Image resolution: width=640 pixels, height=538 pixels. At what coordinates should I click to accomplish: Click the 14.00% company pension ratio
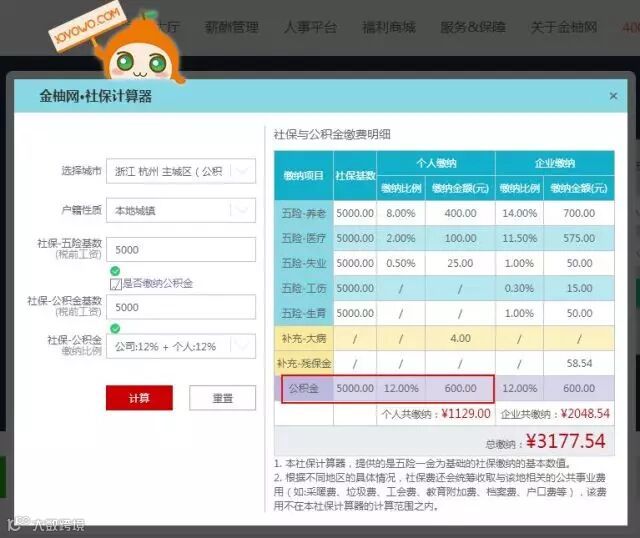coord(519,213)
